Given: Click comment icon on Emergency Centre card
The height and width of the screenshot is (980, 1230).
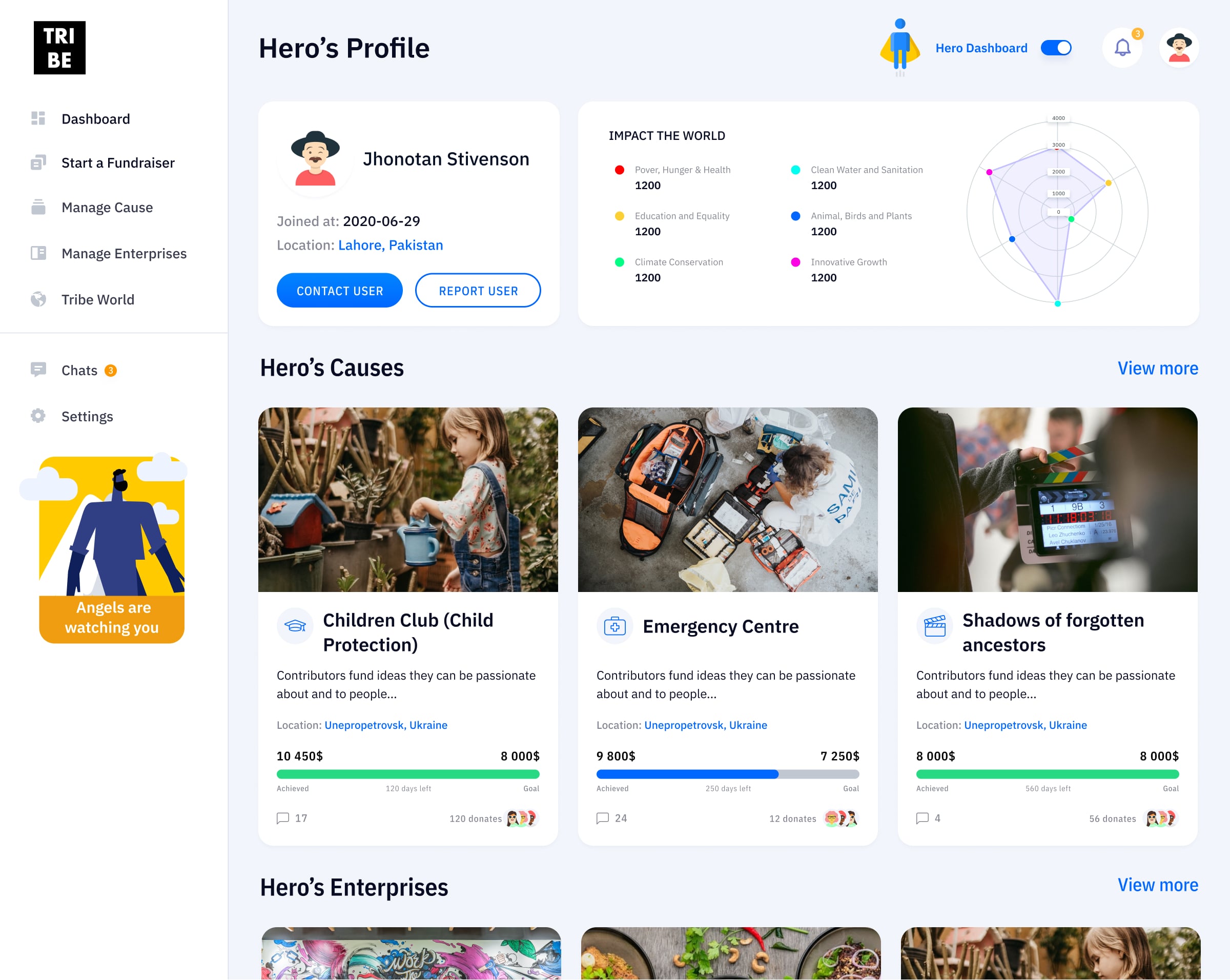Looking at the screenshot, I should (x=603, y=818).
